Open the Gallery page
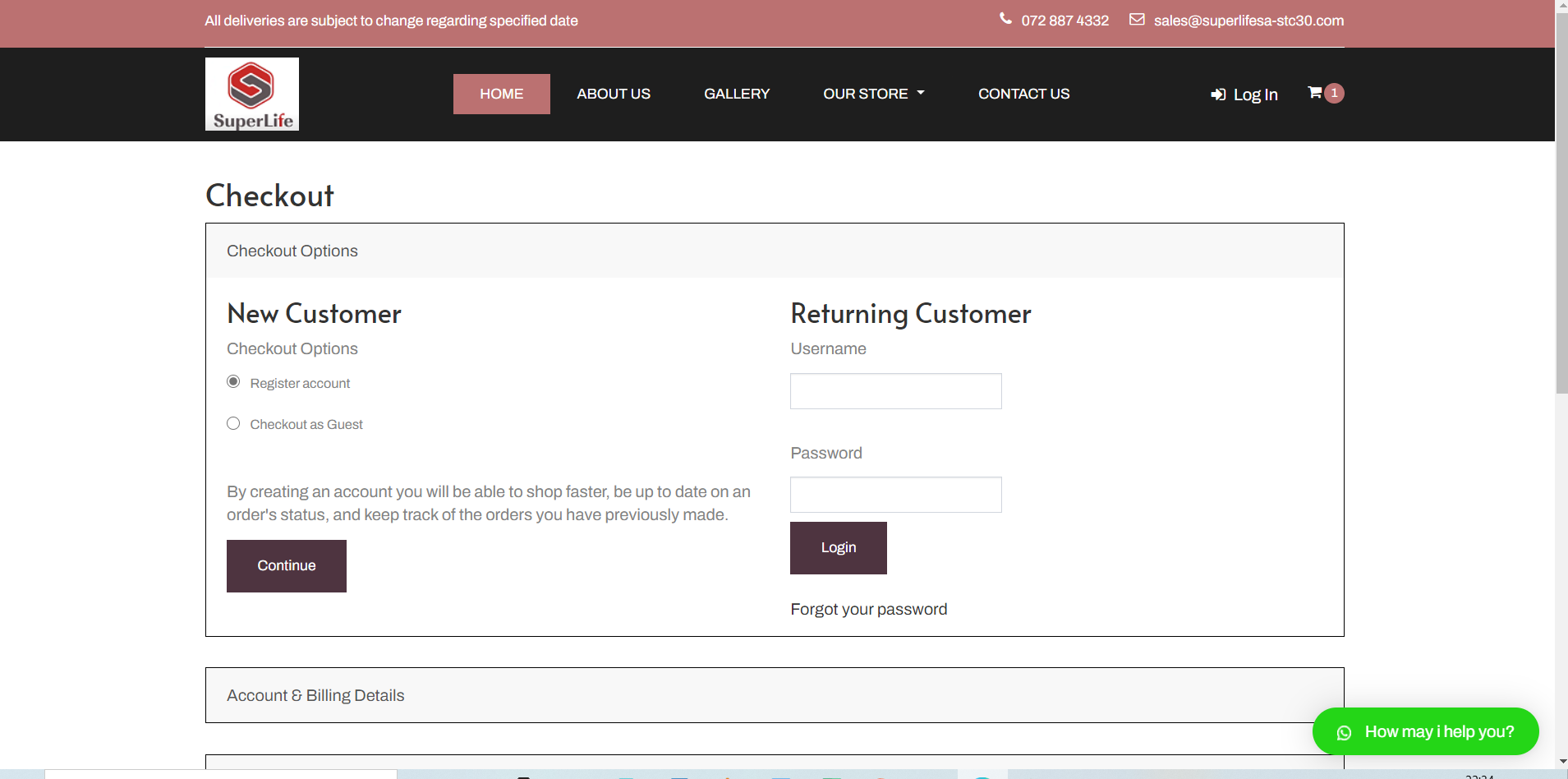 [x=736, y=94]
